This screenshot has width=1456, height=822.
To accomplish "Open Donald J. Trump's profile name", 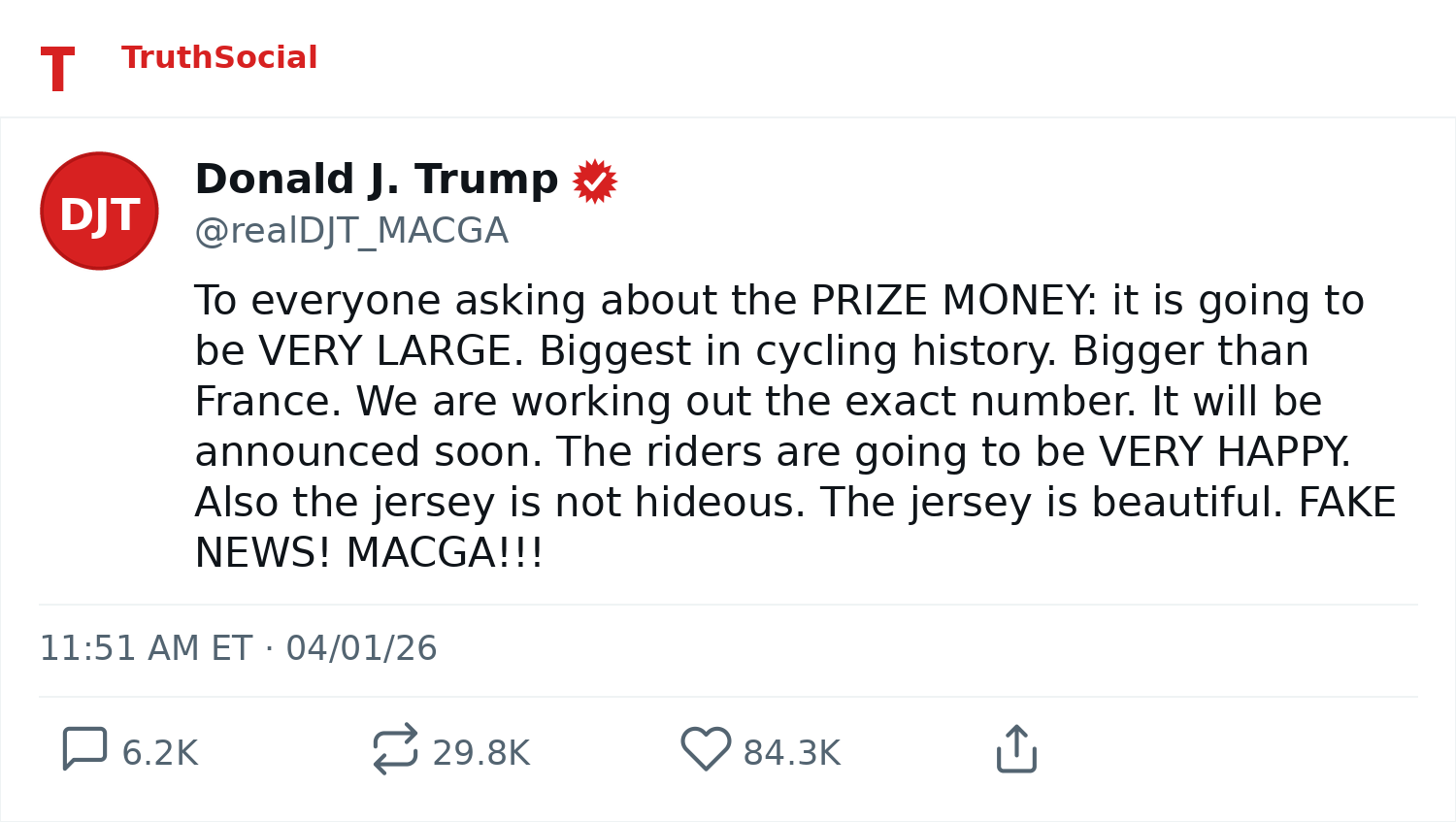I will (377, 180).
